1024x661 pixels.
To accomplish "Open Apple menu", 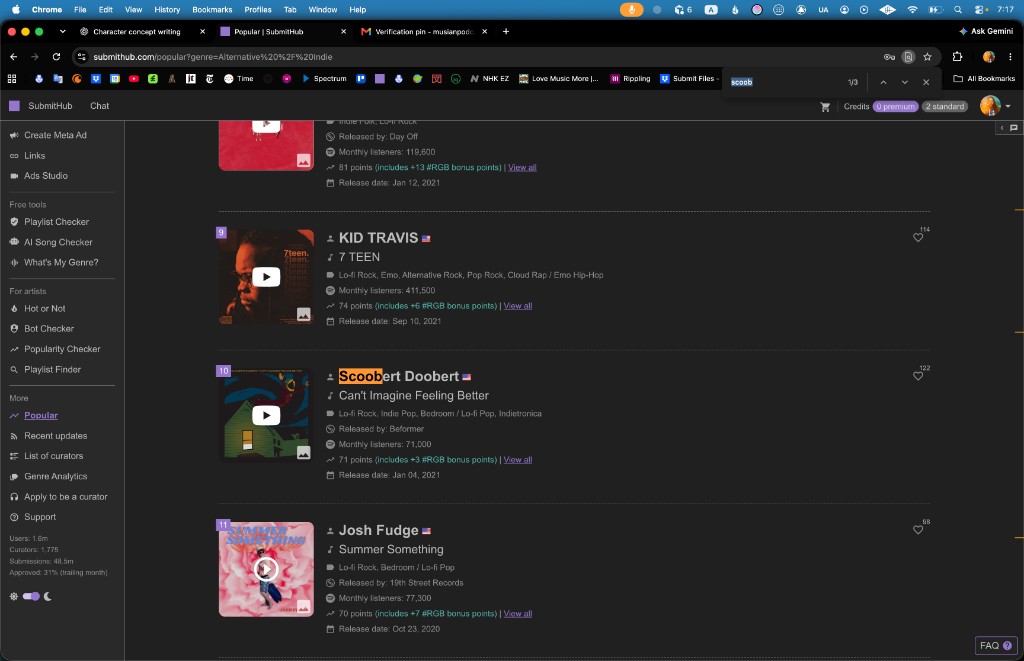I will pos(16,10).
